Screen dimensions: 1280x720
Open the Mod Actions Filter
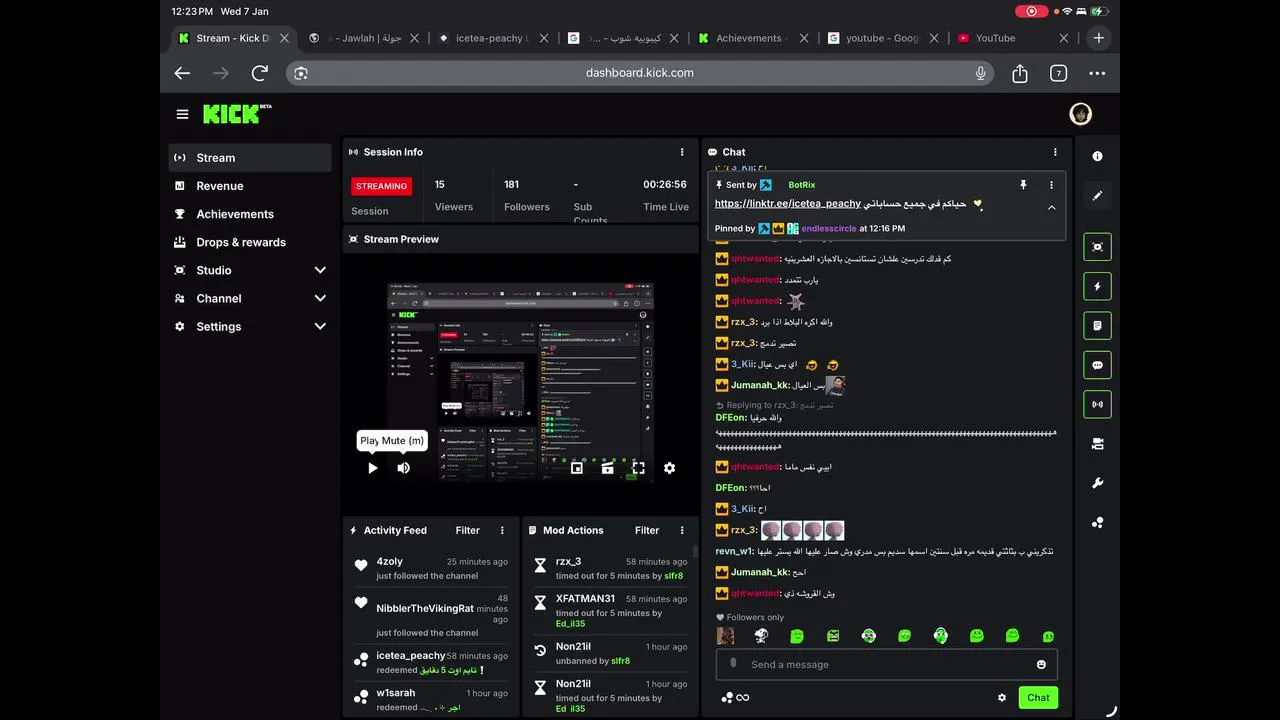coord(647,530)
